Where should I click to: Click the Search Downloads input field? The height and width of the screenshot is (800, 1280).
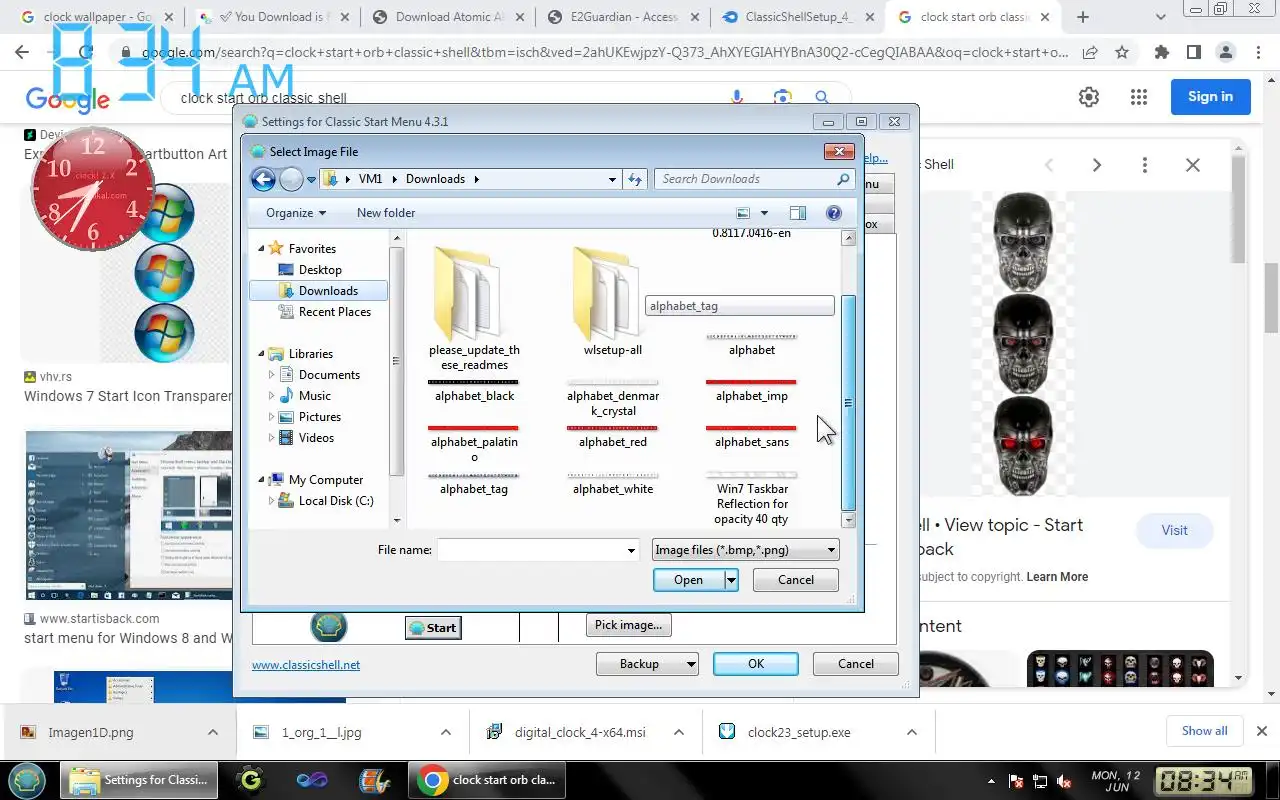click(x=745, y=179)
